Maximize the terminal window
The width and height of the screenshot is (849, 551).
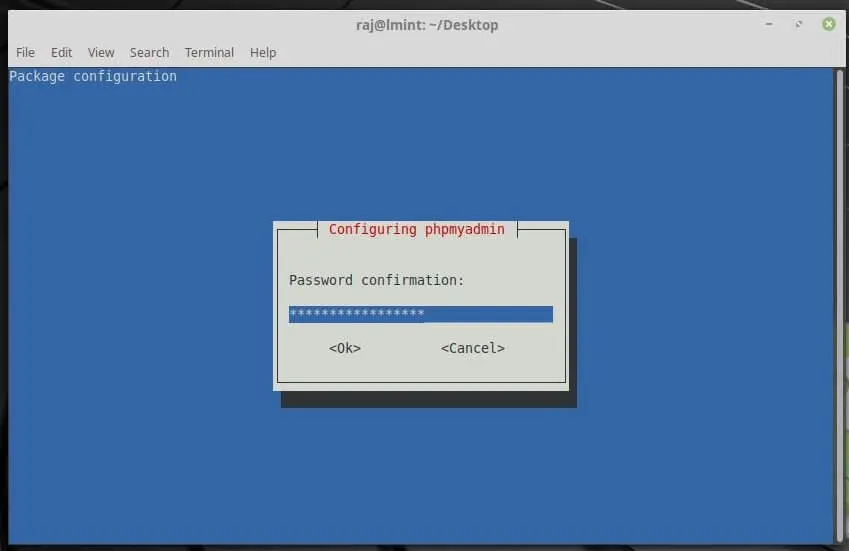point(799,24)
